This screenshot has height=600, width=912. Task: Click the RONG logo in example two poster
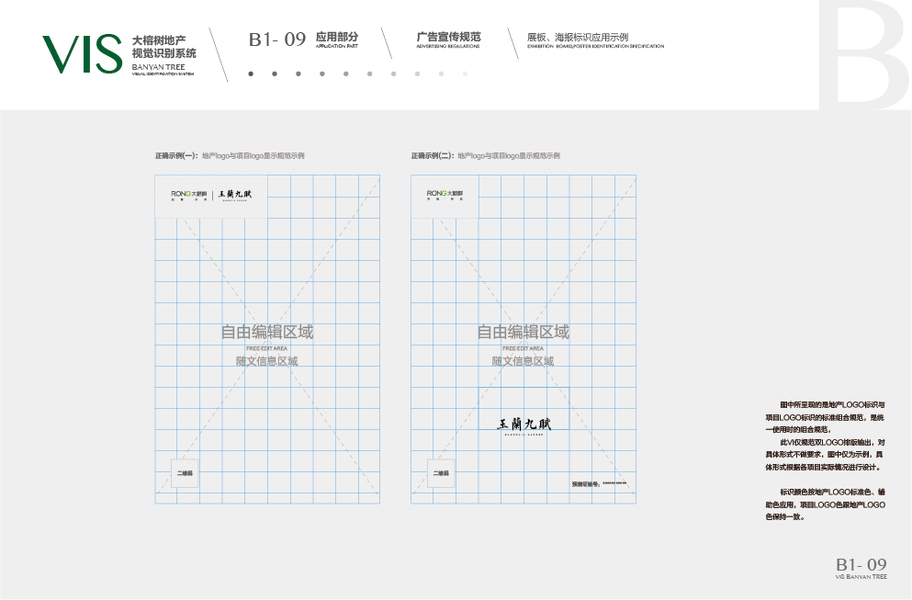point(445,195)
